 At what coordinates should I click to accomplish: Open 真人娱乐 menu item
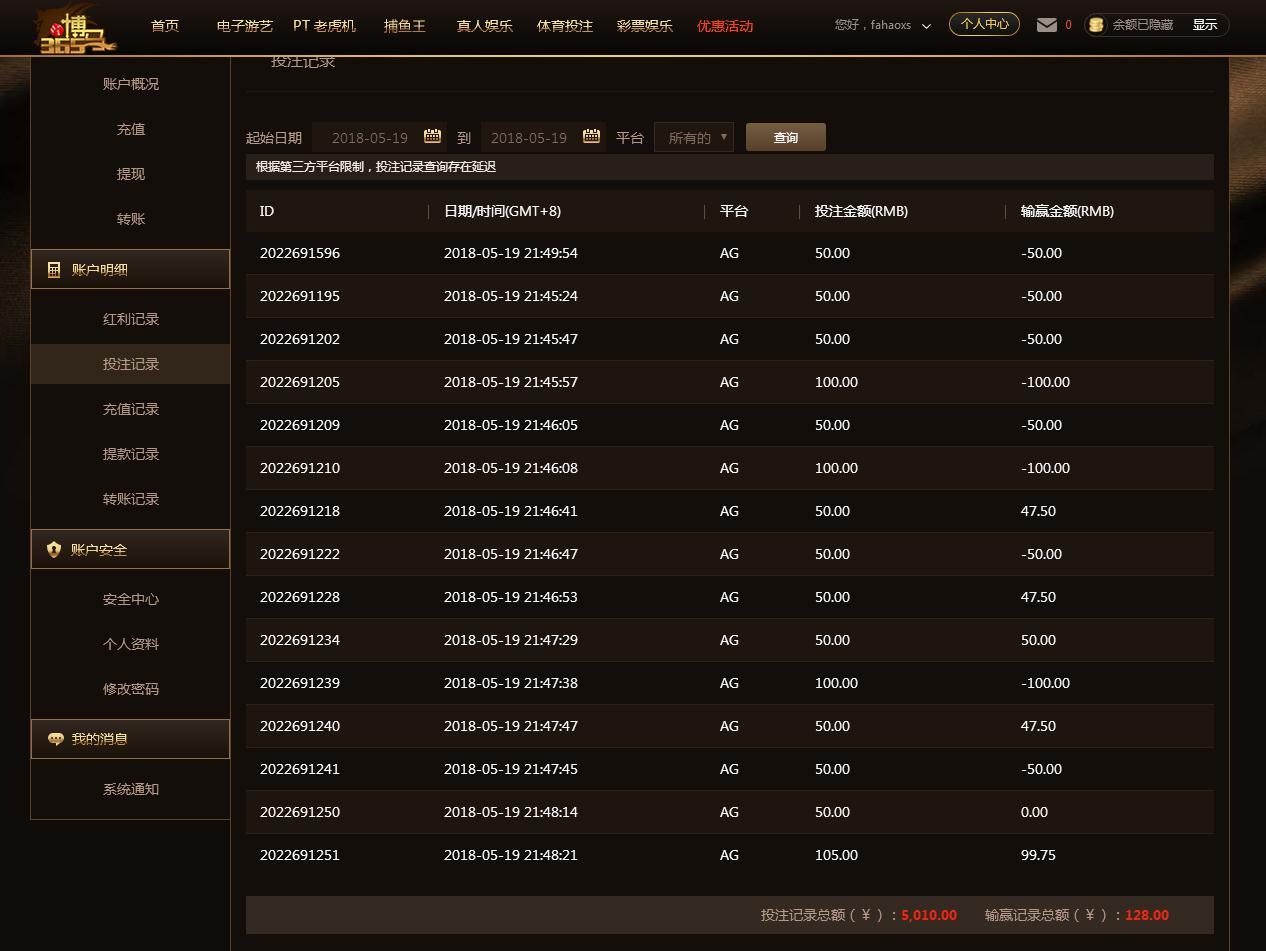(x=485, y=26)
